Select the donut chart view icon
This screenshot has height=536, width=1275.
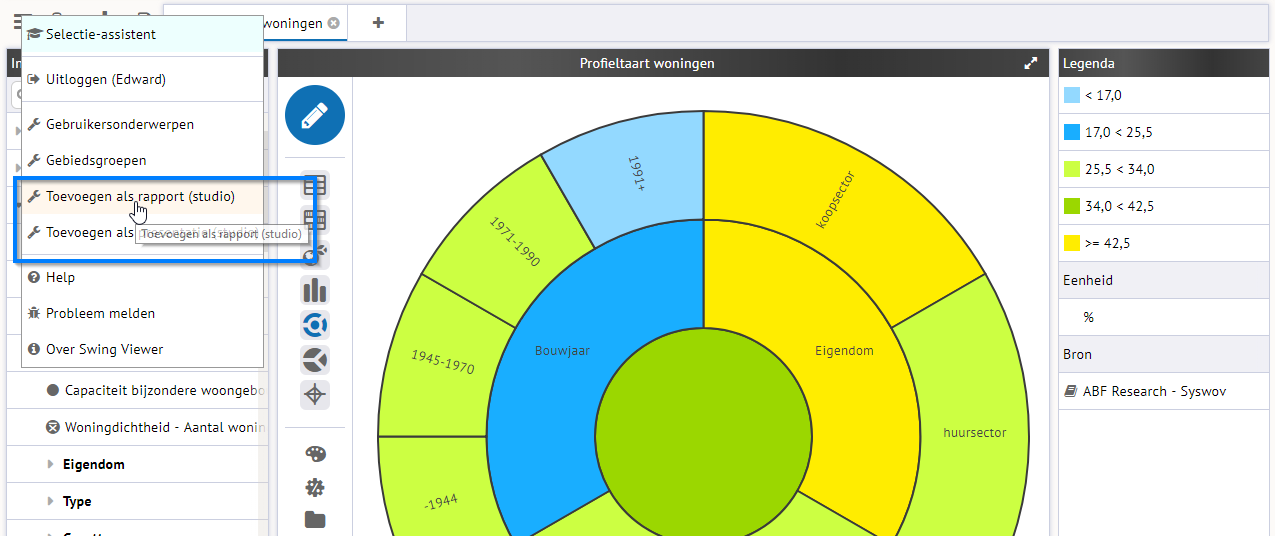coord(315,325)
